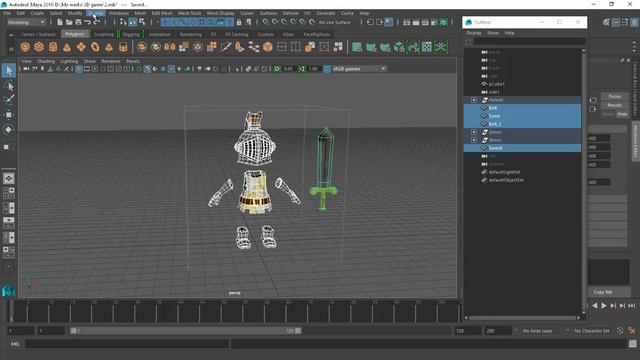The width and height of the screenshot is (640, 360).
Task: Click the timeline frame ruler
Action: coord(234,312)
